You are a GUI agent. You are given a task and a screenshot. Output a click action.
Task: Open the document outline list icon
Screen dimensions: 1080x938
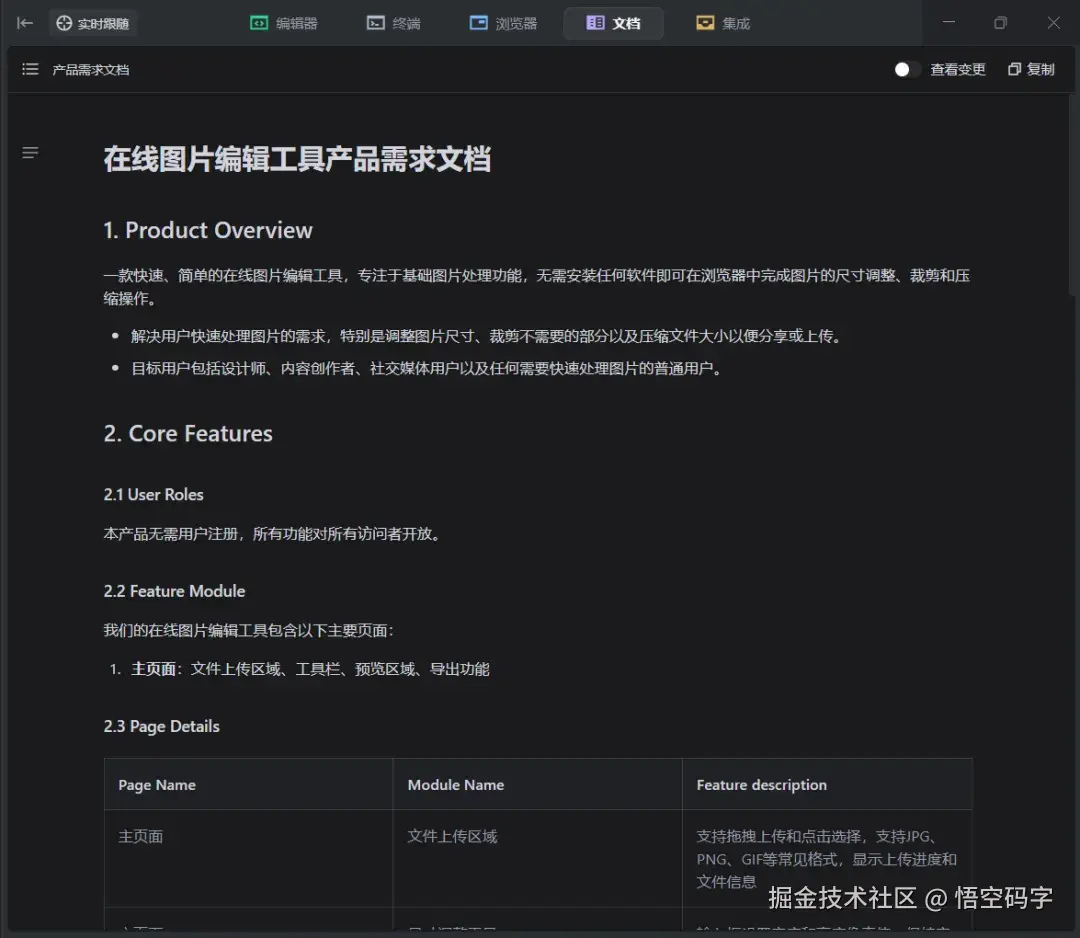click(x=29, y=69)
